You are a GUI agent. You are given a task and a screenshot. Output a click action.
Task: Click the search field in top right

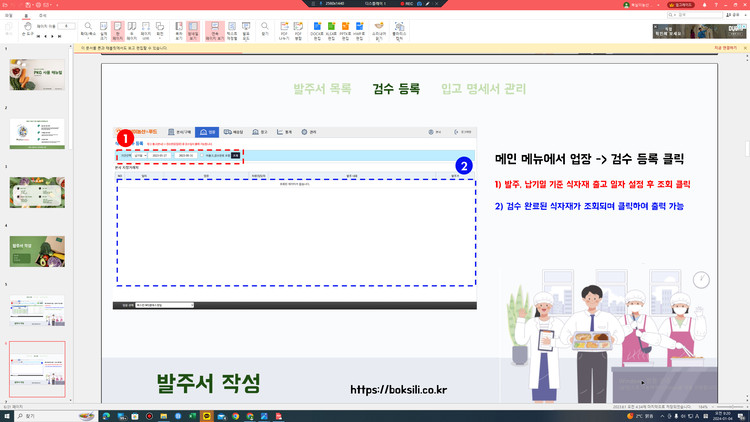click(695, 15)
